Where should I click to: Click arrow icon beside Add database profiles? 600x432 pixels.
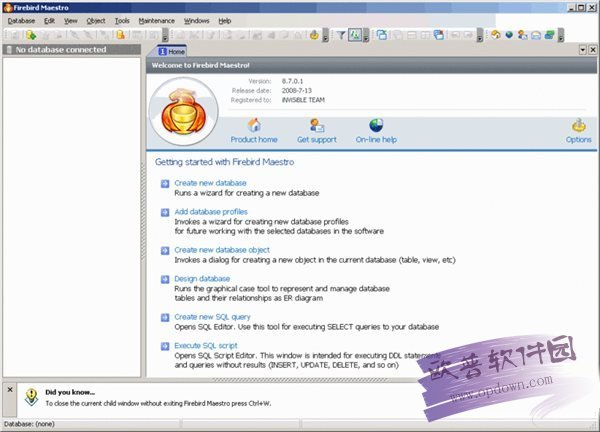point(165,212)
